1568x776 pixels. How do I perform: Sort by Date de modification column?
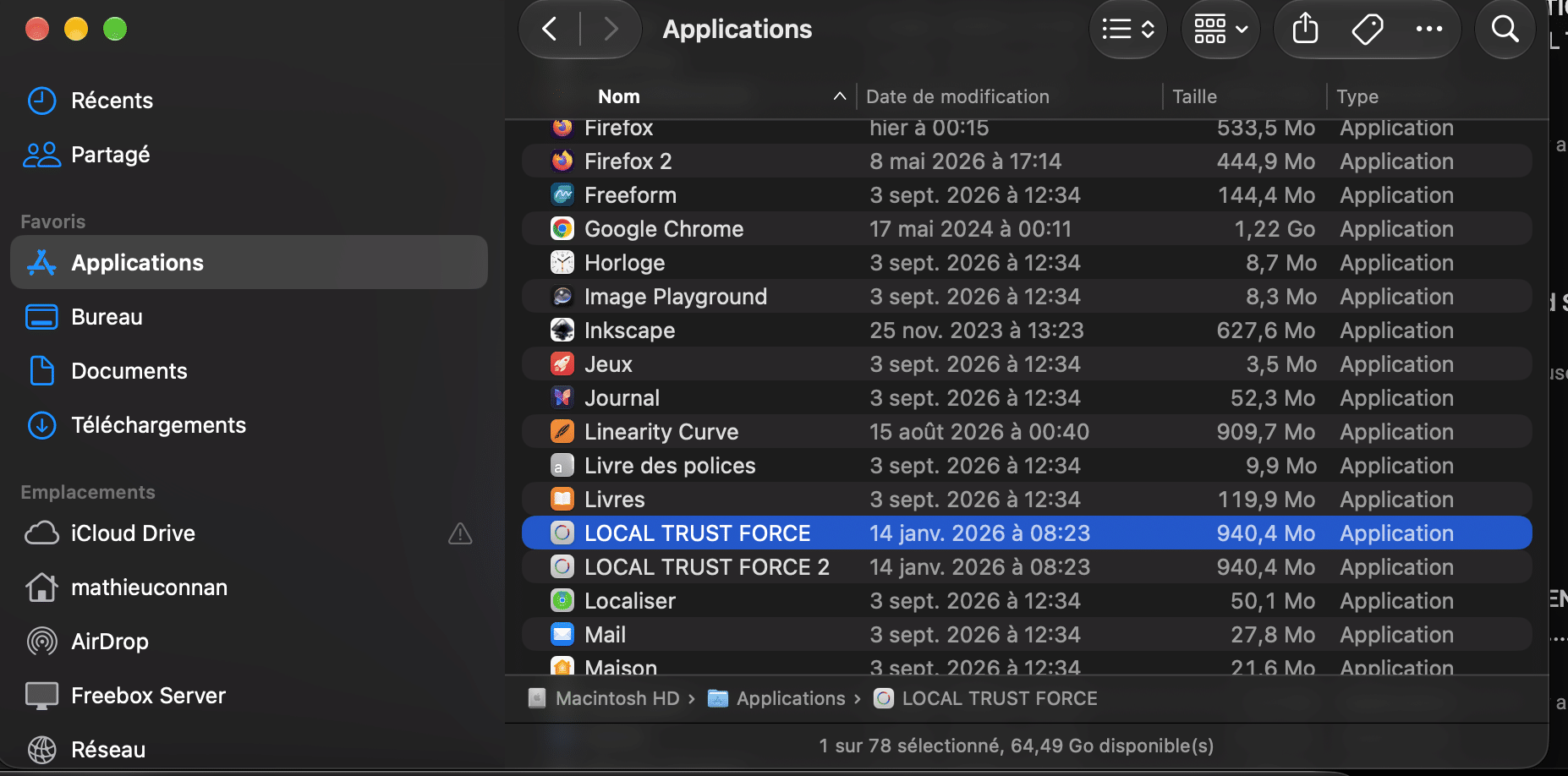[957, 96]
